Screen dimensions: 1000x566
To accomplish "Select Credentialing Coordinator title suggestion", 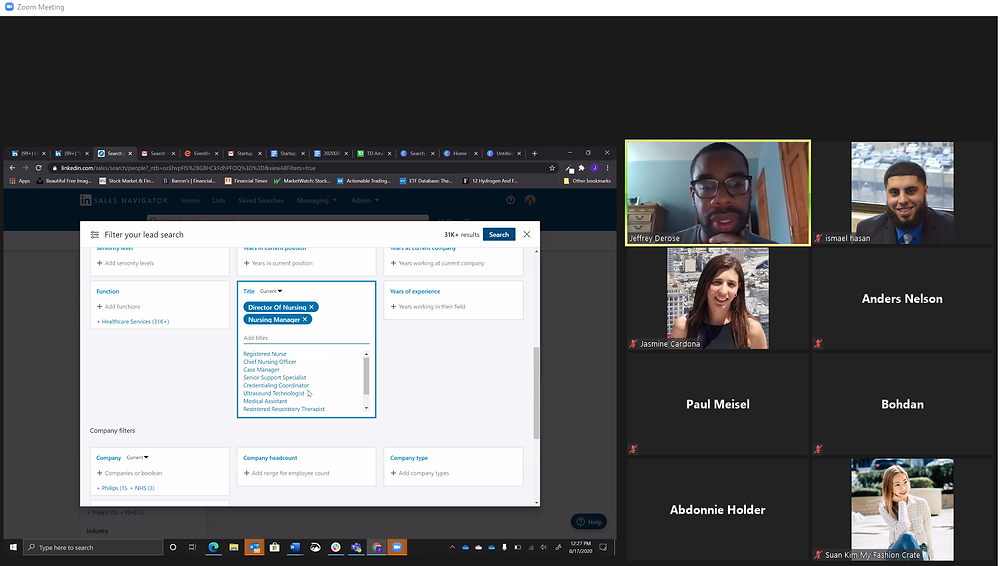I will click(x=276, y=385).
